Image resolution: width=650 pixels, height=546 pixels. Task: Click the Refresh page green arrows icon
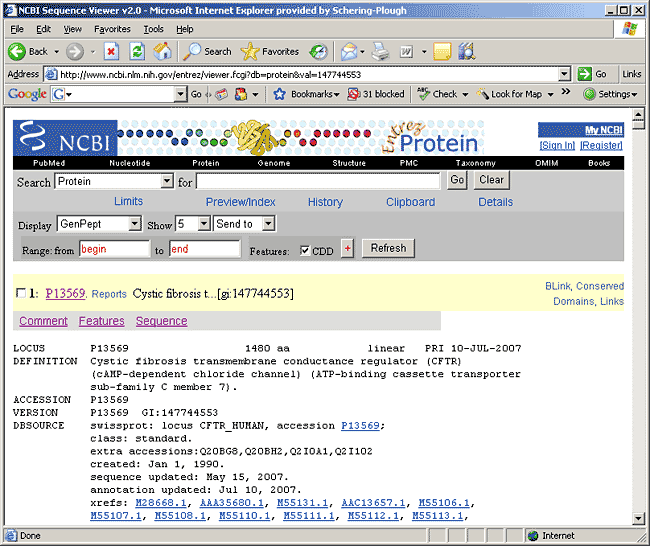[x=137, y=52]
